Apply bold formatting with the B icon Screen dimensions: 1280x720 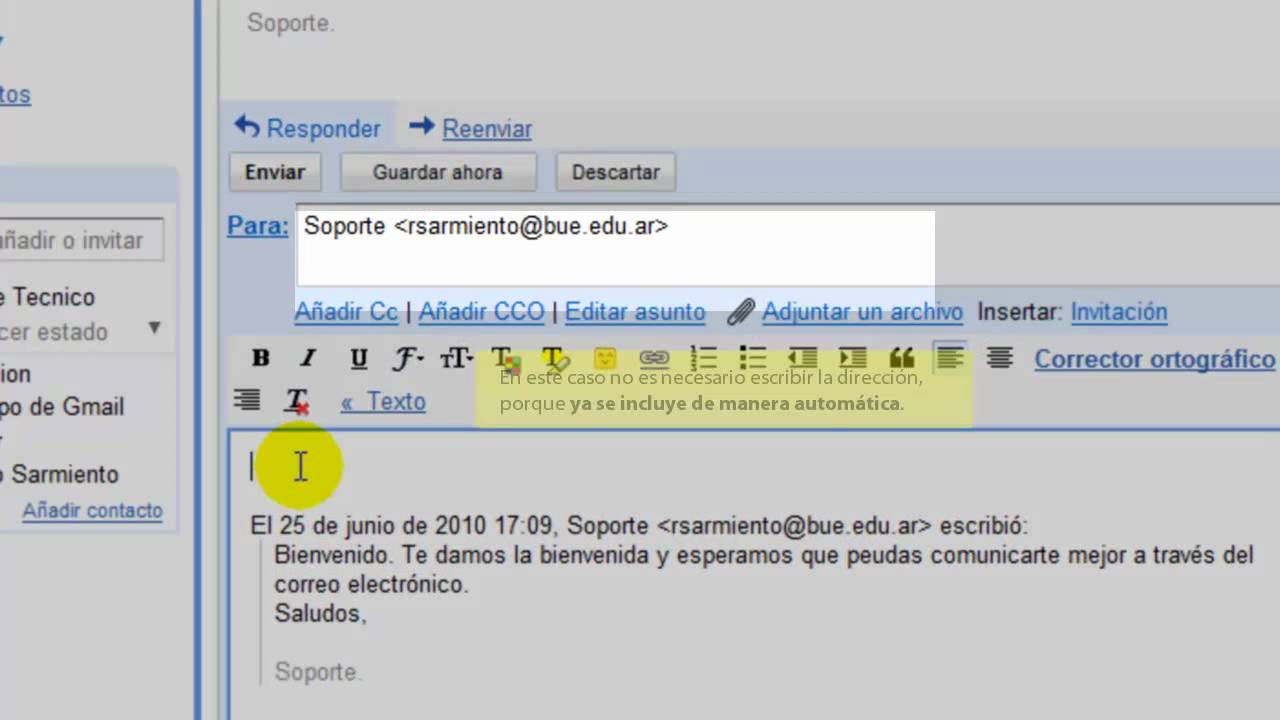point(260,357)
